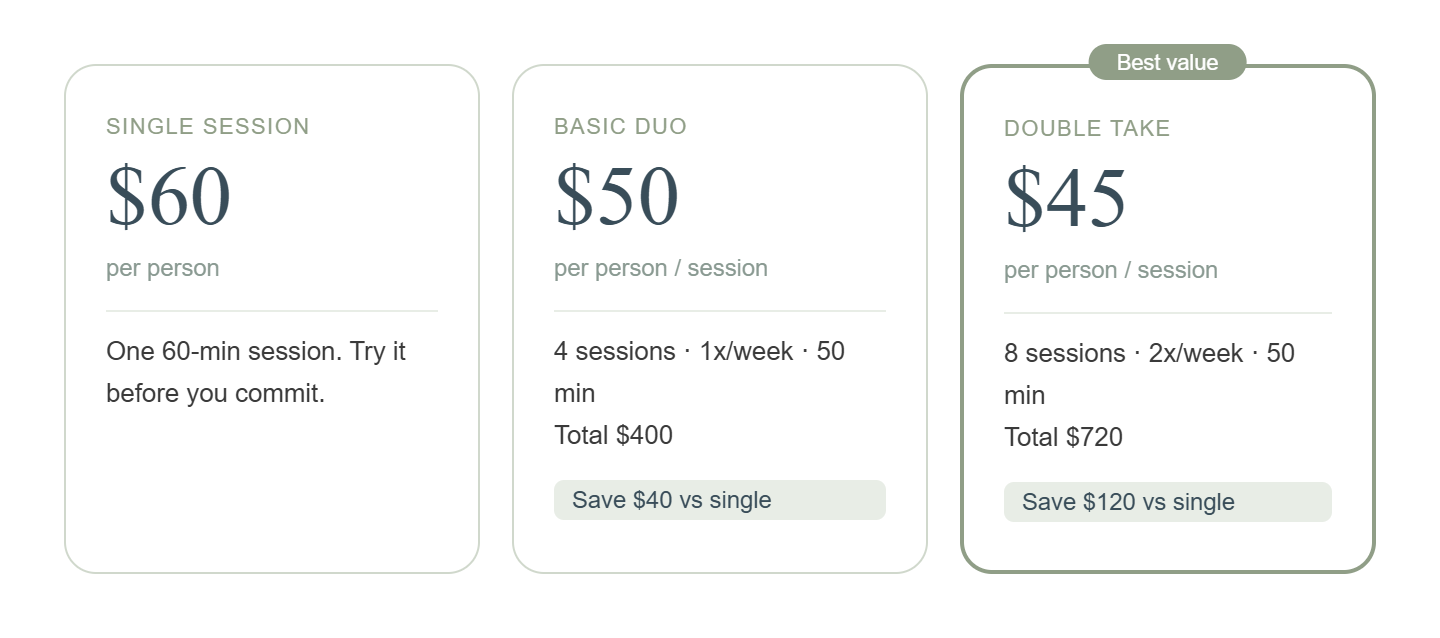Click "per person / session" under $45
Image resolution: width=1440 pixels, height=638 pixels.
[x=1111, y=270]
